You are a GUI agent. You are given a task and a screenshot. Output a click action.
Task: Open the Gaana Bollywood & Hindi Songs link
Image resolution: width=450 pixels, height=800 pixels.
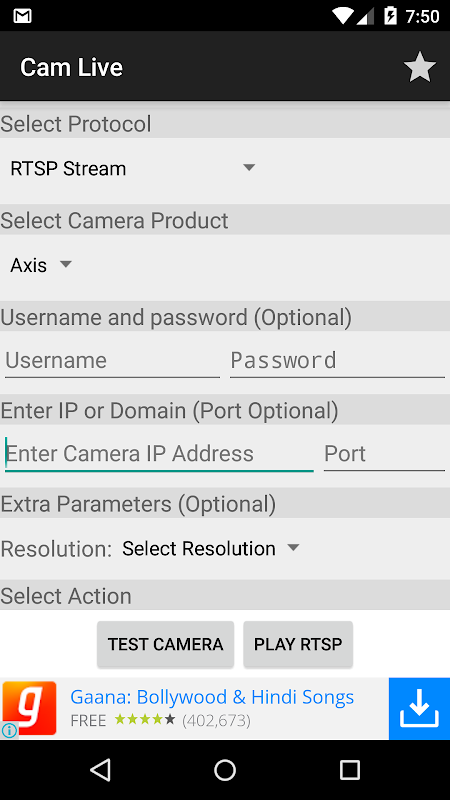click(212, 696)
